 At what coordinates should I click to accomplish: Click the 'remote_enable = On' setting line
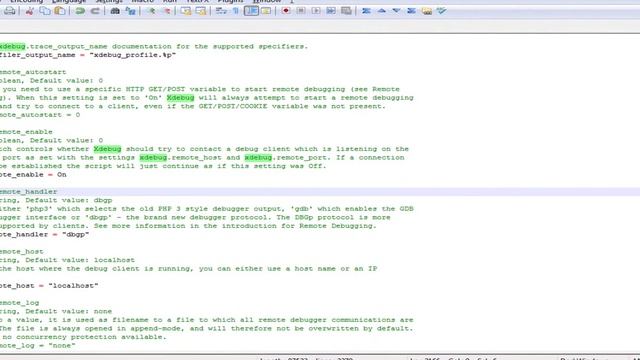pyautogui.click(x=33, y=175)
